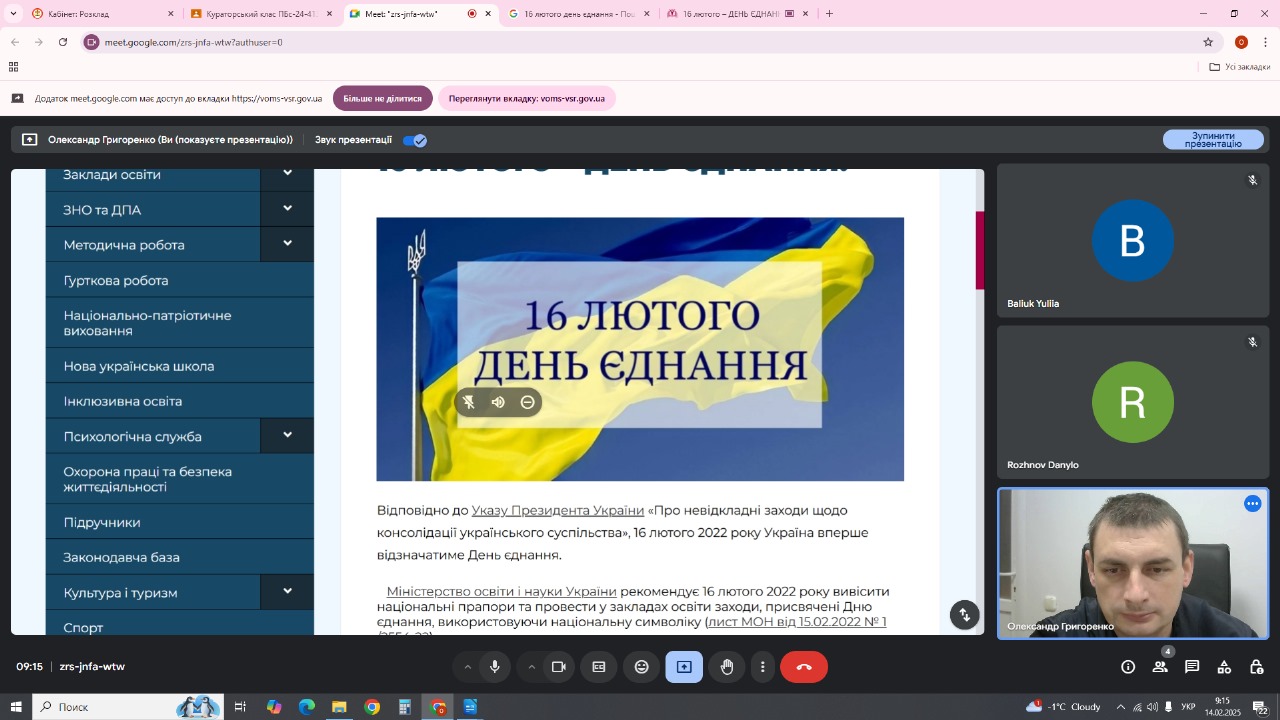Raise your hand in the meeting
Screen dimensions: 1280x720
pos(727,667)
